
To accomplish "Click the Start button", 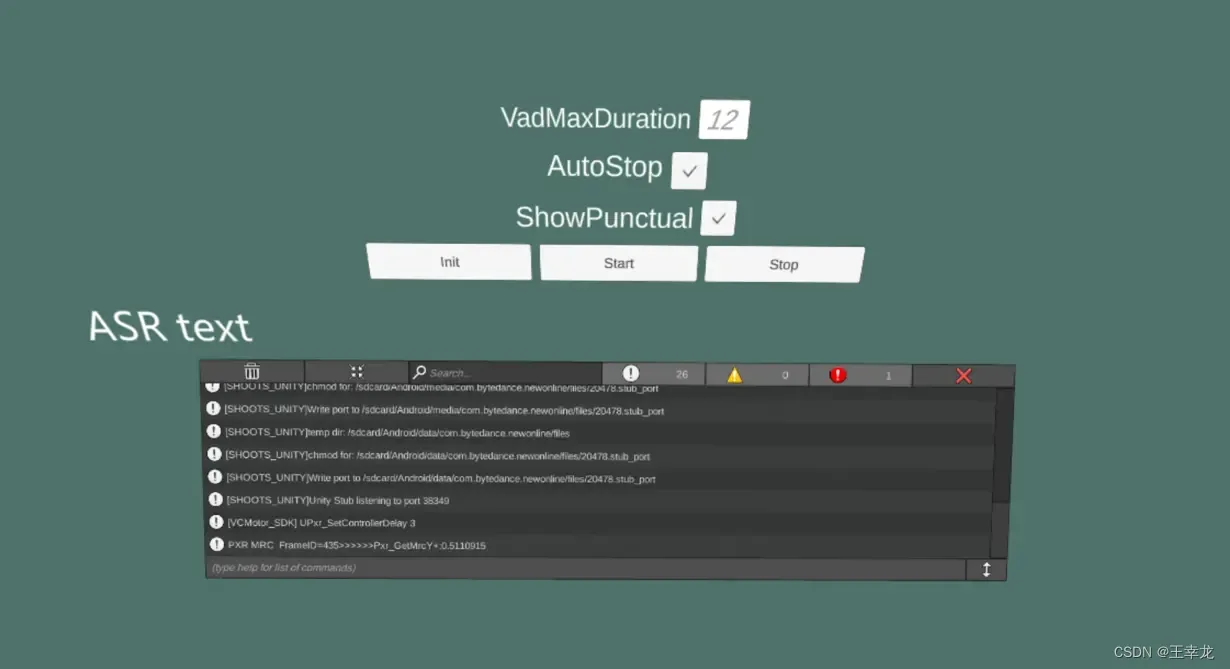I will point(619,263).
